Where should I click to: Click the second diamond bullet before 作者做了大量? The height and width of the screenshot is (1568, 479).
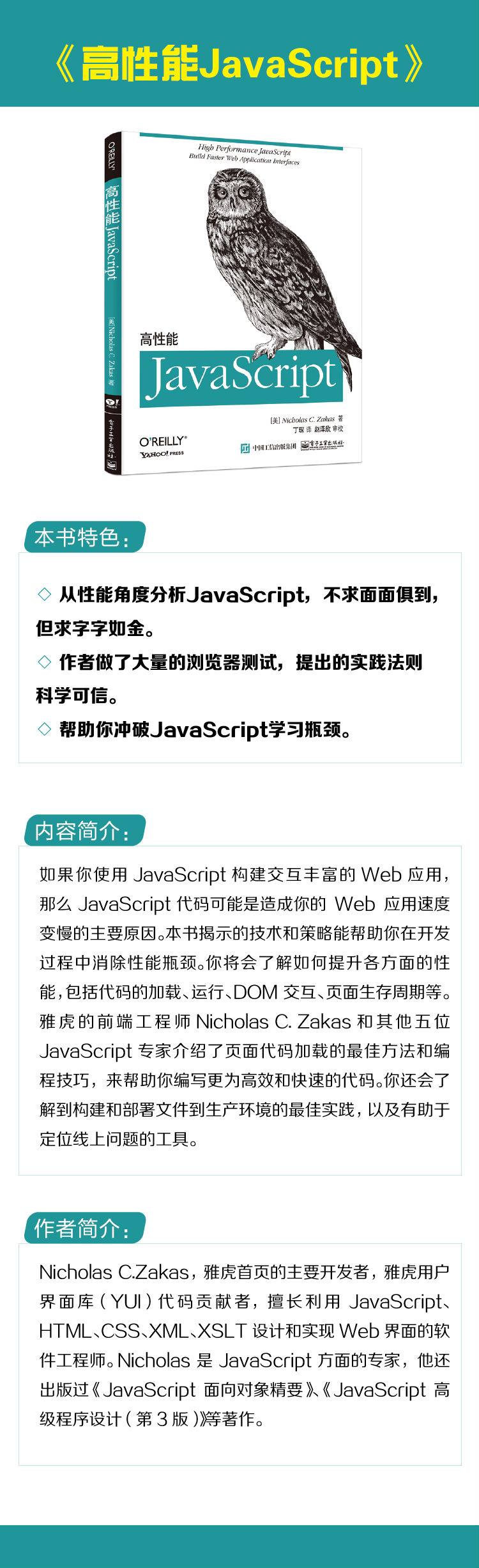coord(45,662)
